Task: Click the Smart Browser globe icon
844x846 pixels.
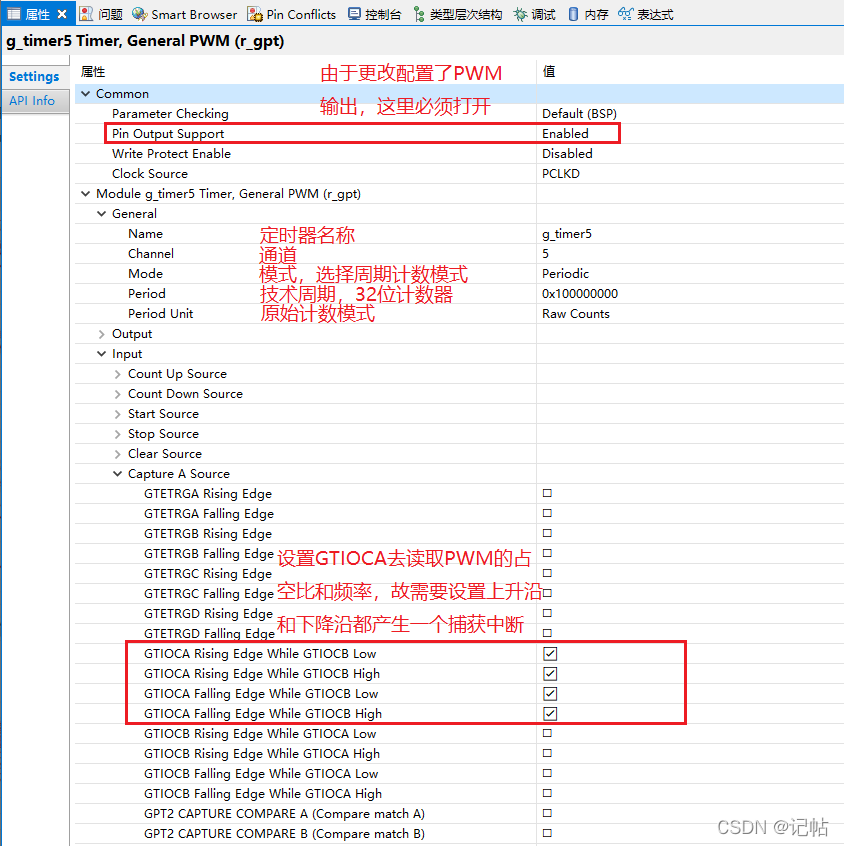Action: pyautogui.click(x=139, y=14)
